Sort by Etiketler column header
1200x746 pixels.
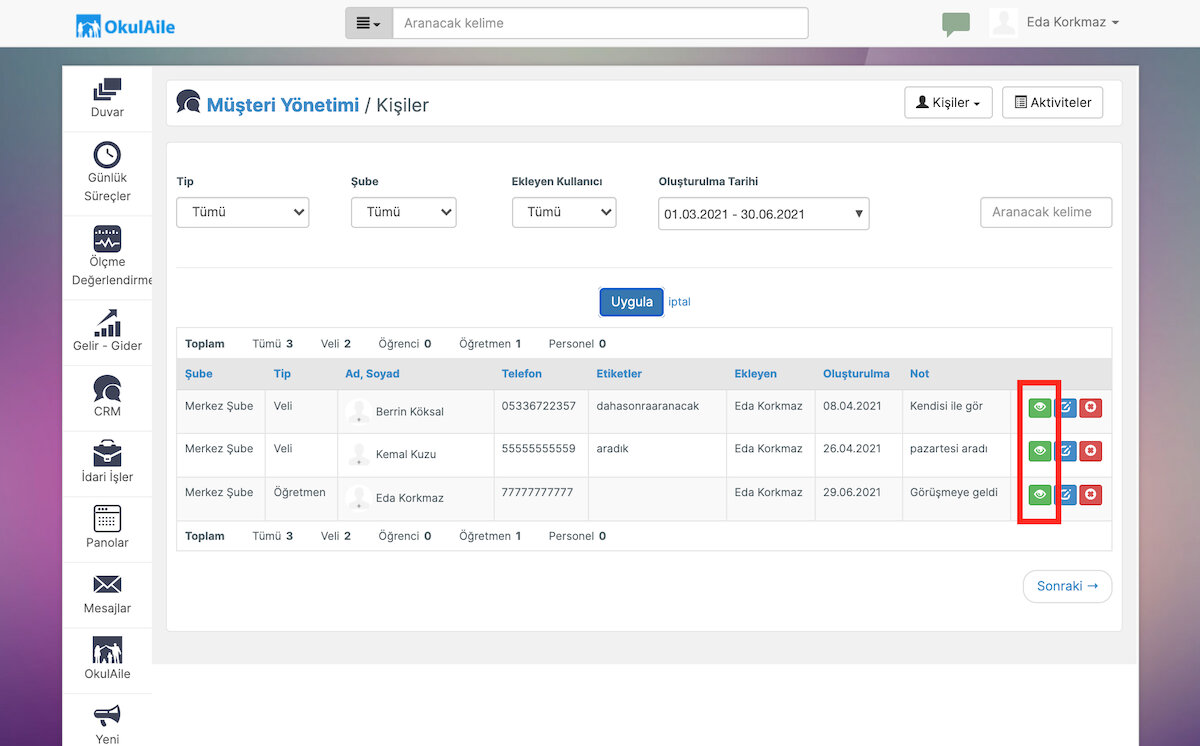tap(619, 374)
